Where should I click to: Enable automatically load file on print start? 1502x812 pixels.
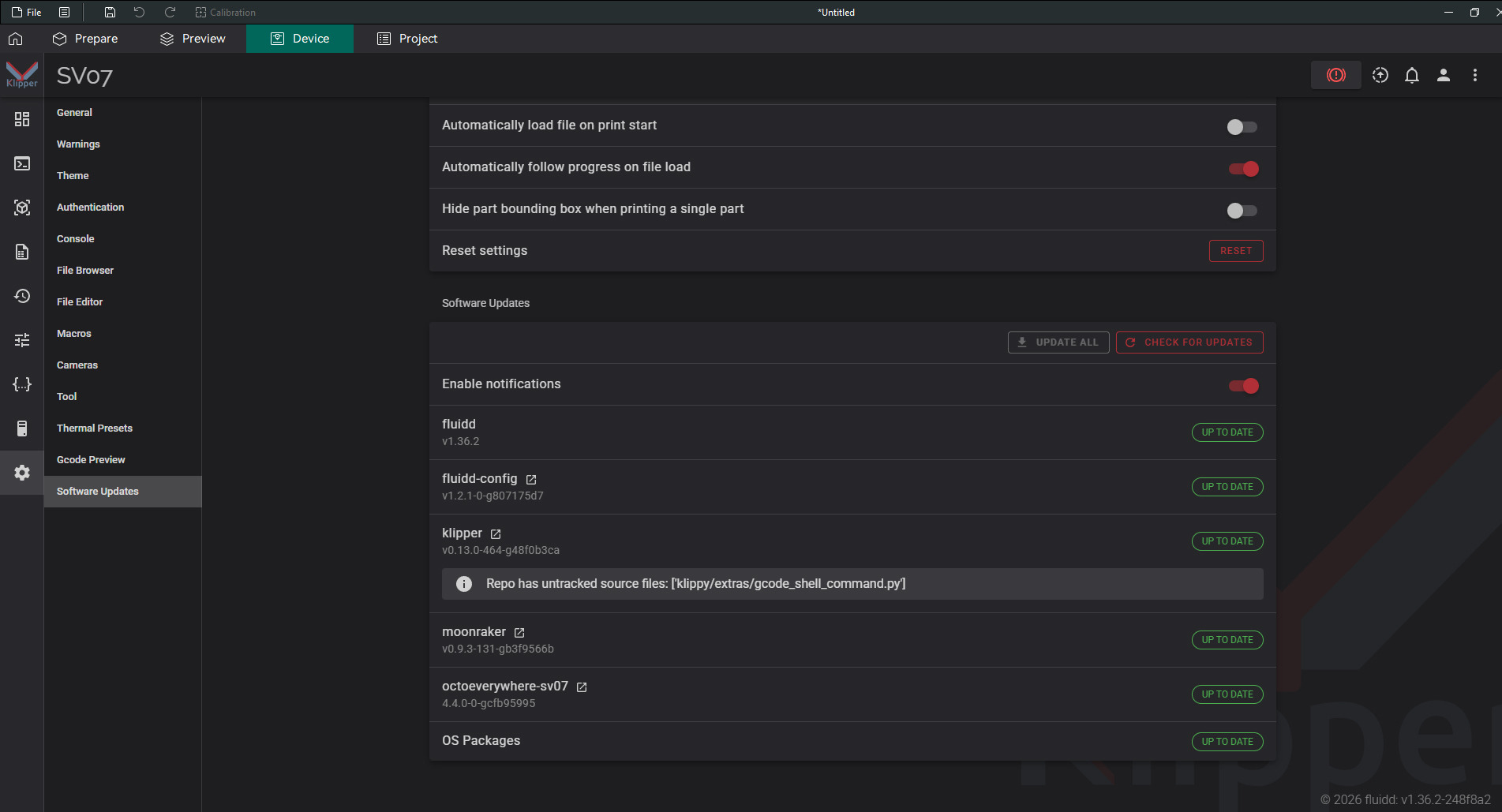1242,127
